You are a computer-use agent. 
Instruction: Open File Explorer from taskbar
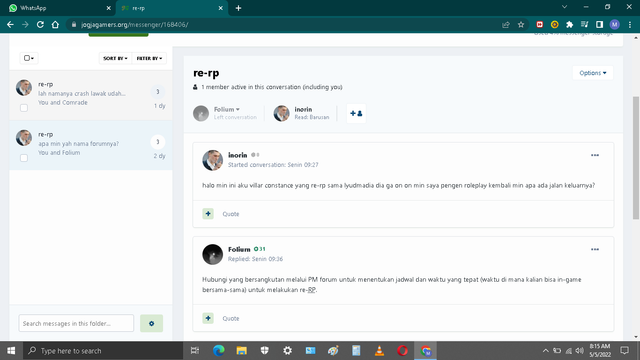click(x=242, y=351)
